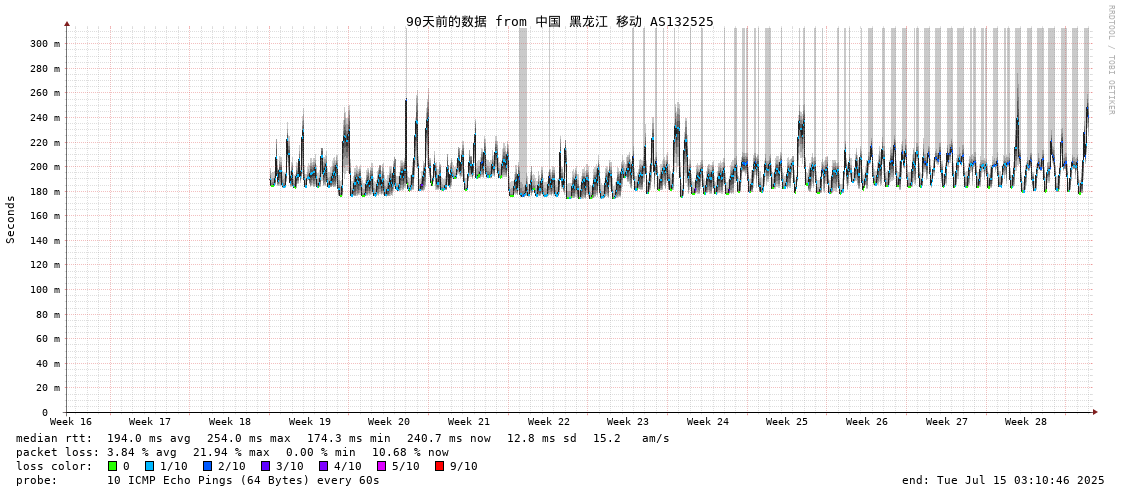Click the magenta 5/10 loss swatch

(x=381, y=466)
